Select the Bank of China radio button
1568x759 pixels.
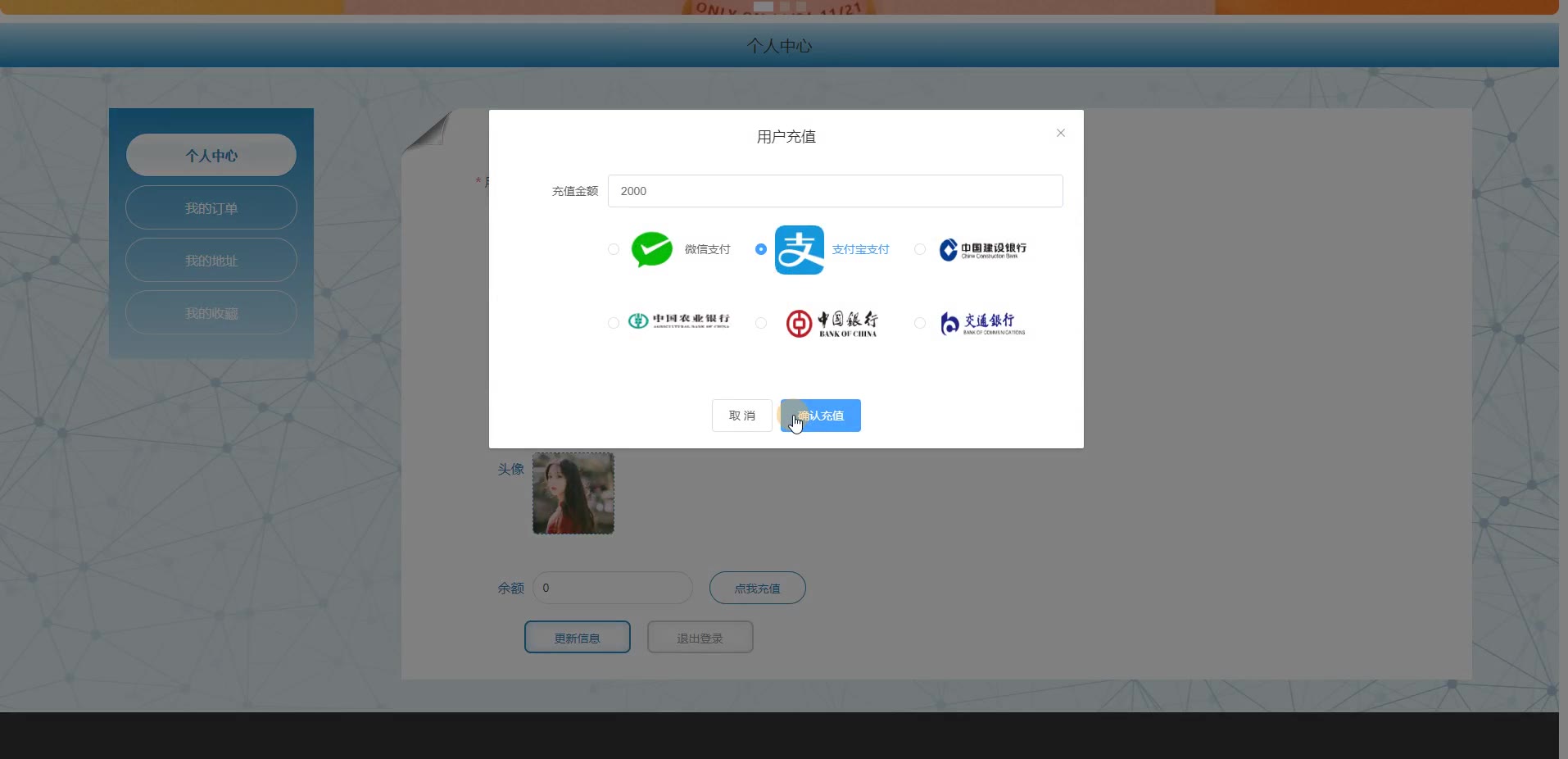pos(761,323)
